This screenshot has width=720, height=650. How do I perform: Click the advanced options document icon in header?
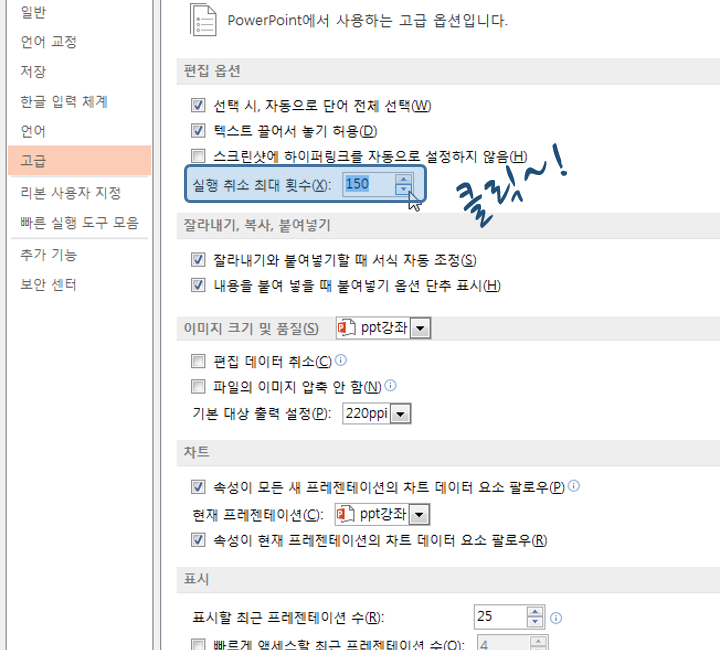pyautogui.click(x=203, y=20)
